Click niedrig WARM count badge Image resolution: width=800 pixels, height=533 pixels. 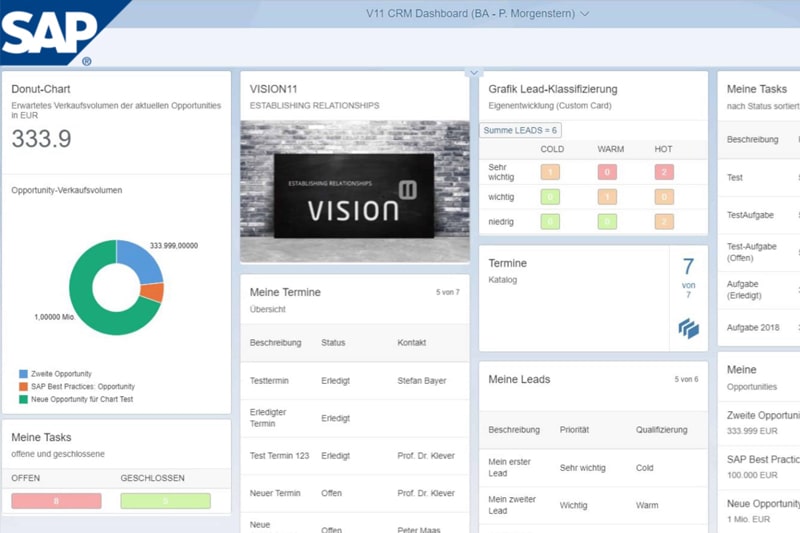[x=607, y=222]
